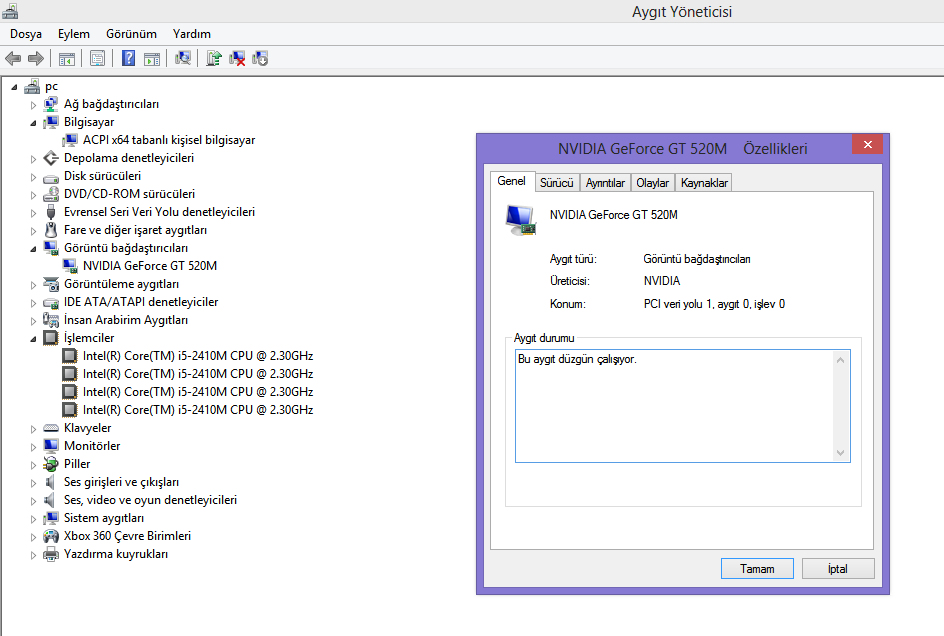
Task: Expand the Ağ bağdaştırıcıları node
Action: pos(33,105)
